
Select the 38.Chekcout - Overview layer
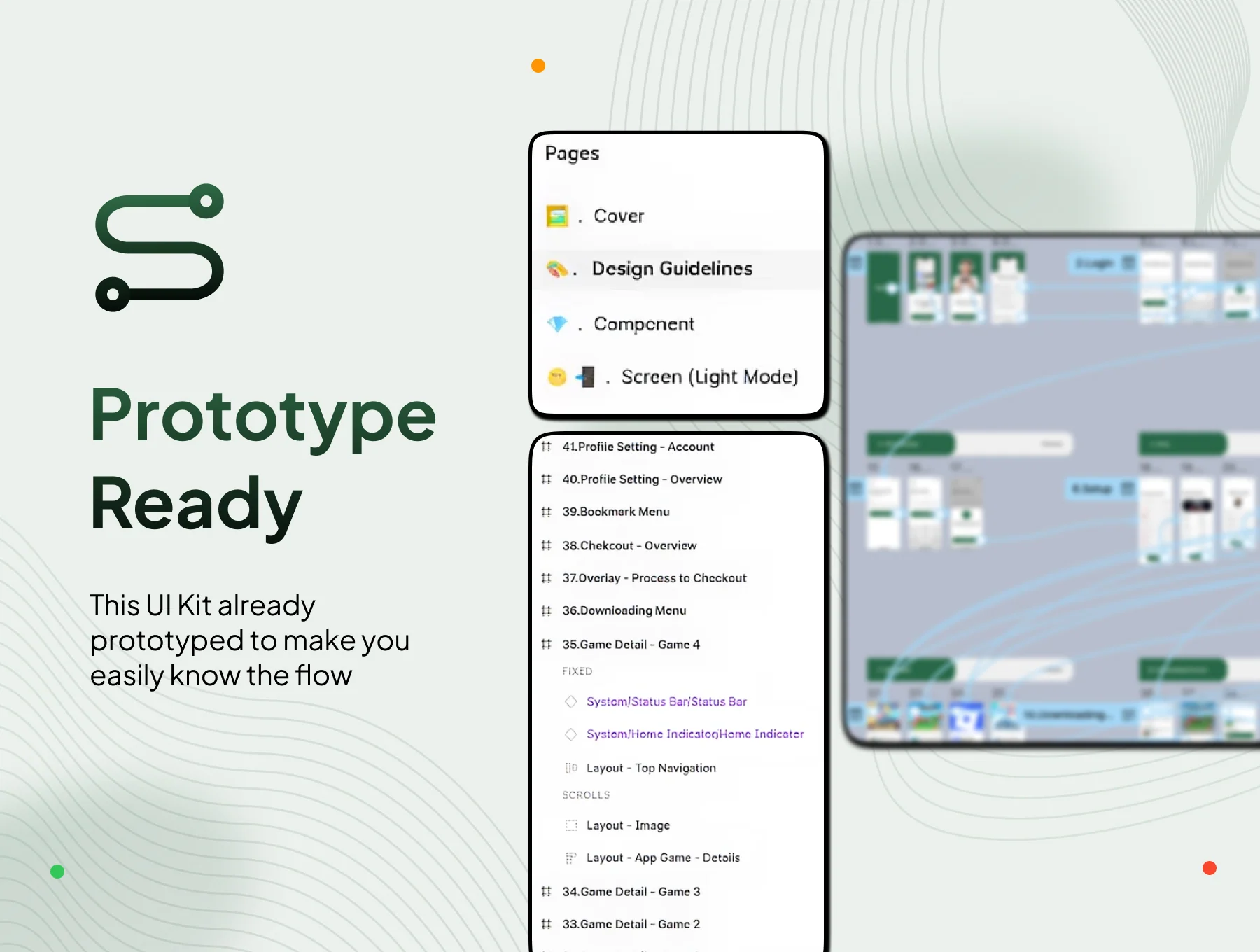click(x=629, y=545)
